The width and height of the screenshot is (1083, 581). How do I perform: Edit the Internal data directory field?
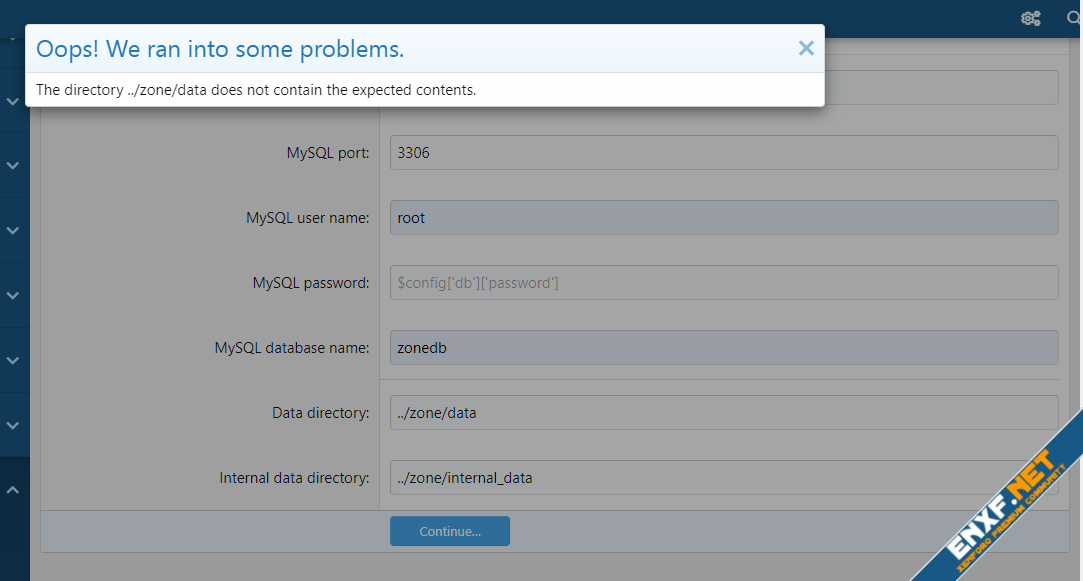[x=723, y=478]
